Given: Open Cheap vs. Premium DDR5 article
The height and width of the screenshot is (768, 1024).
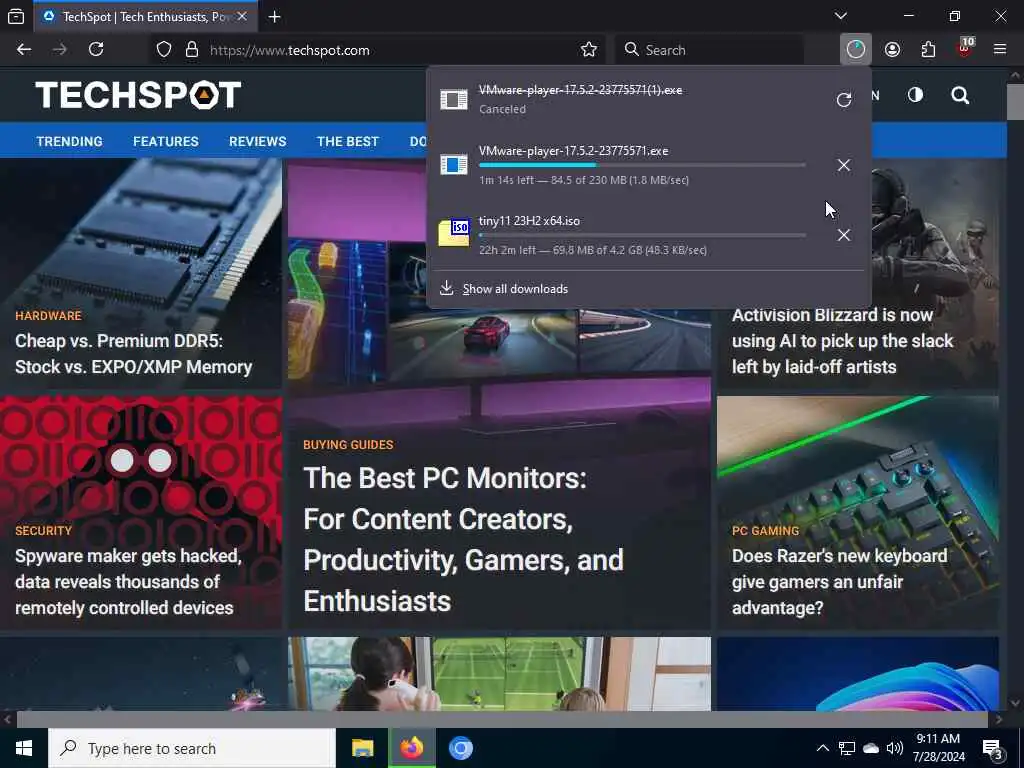Looking at the screenshot, I should [x=133, y=354].
